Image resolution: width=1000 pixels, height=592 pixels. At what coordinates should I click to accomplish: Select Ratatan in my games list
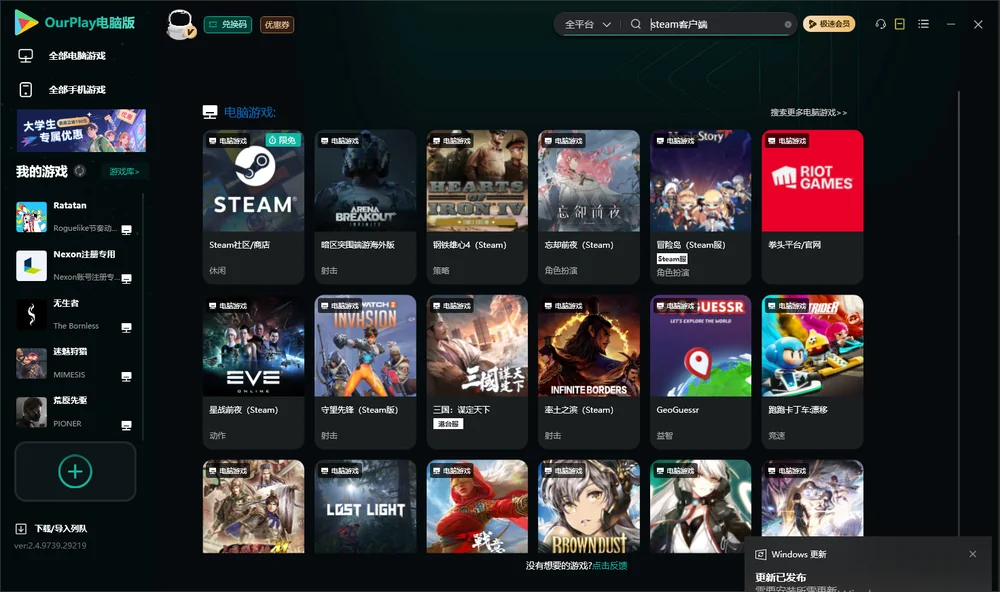coord(75,217)
